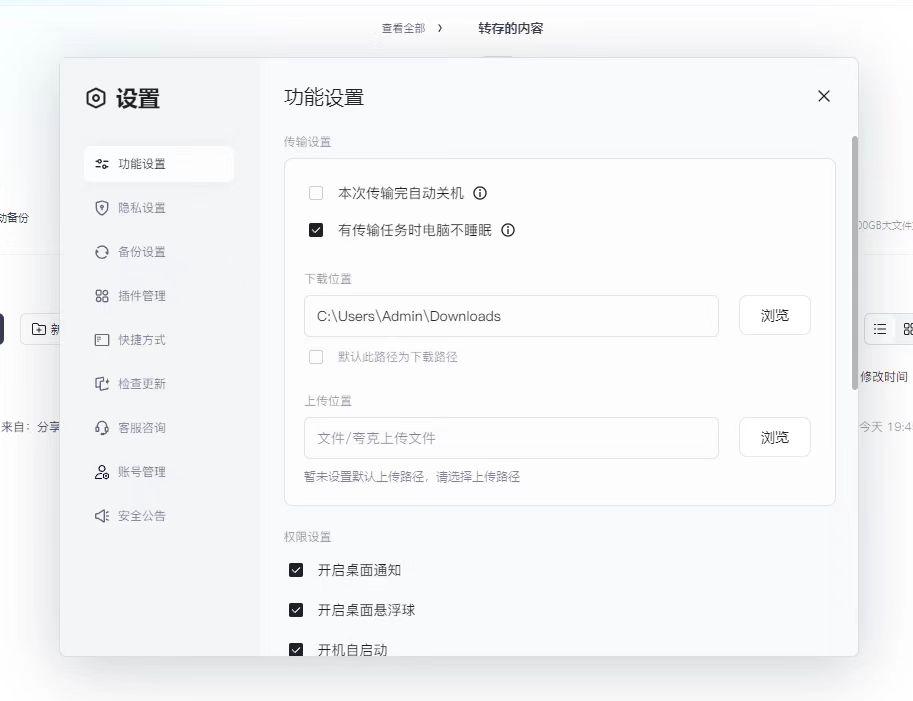
Task: Click the 安全公告 megaphone icon
Action: click(101, 516)
